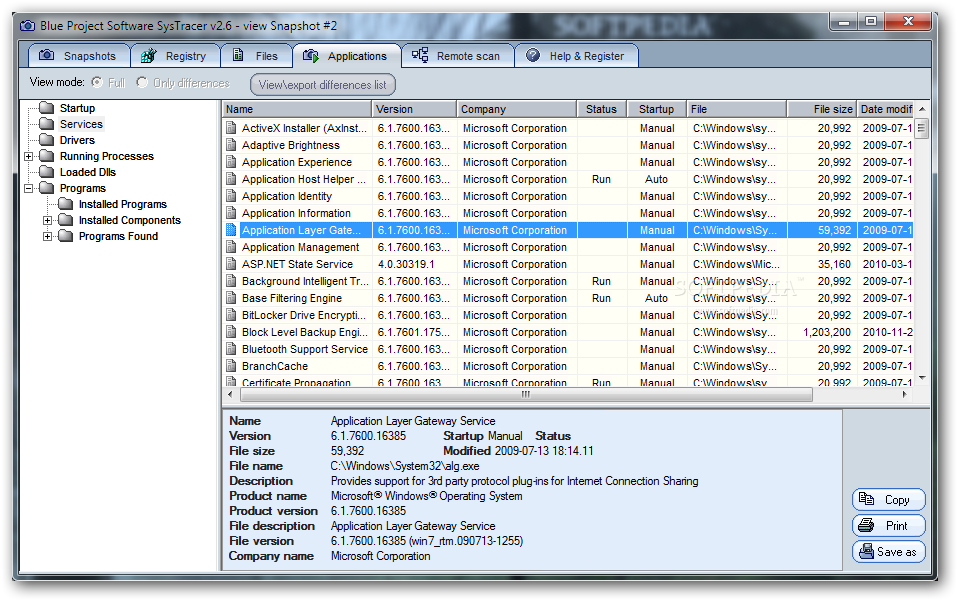The width and height of the screenshot is (958, 601).
Task: Select the Applications tab
Action: [x=346, y=56]
